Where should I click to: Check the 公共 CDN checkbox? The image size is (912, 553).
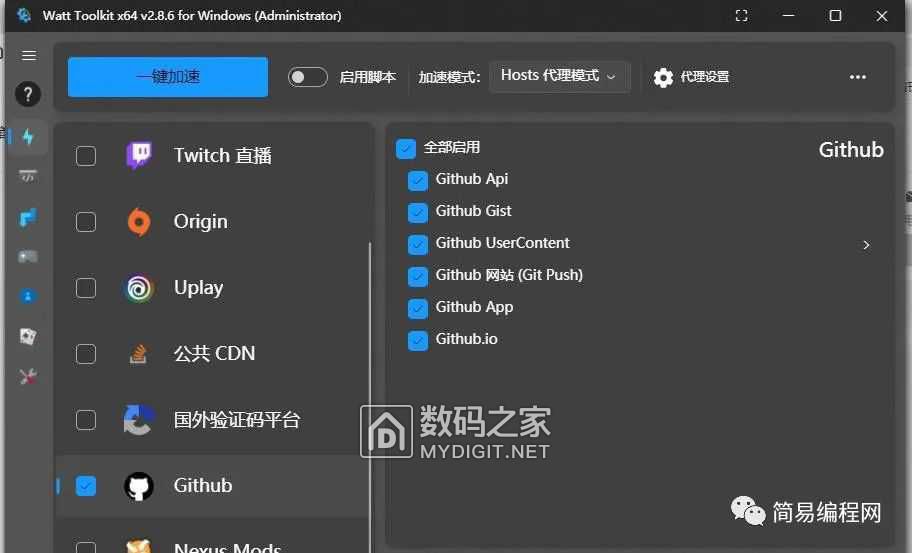(x=86, y=354)
